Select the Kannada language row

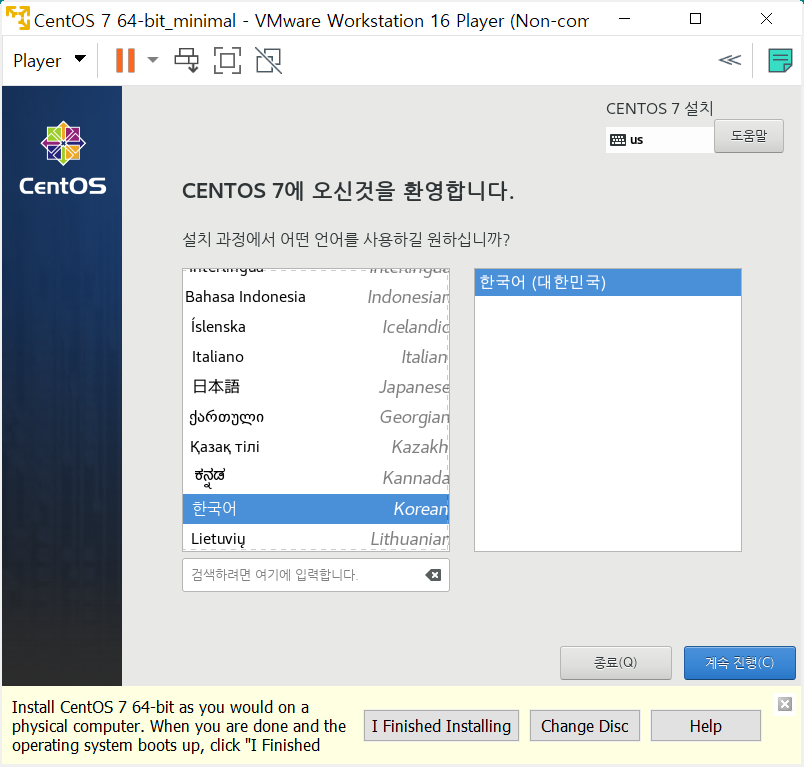[x=316, y=477]
